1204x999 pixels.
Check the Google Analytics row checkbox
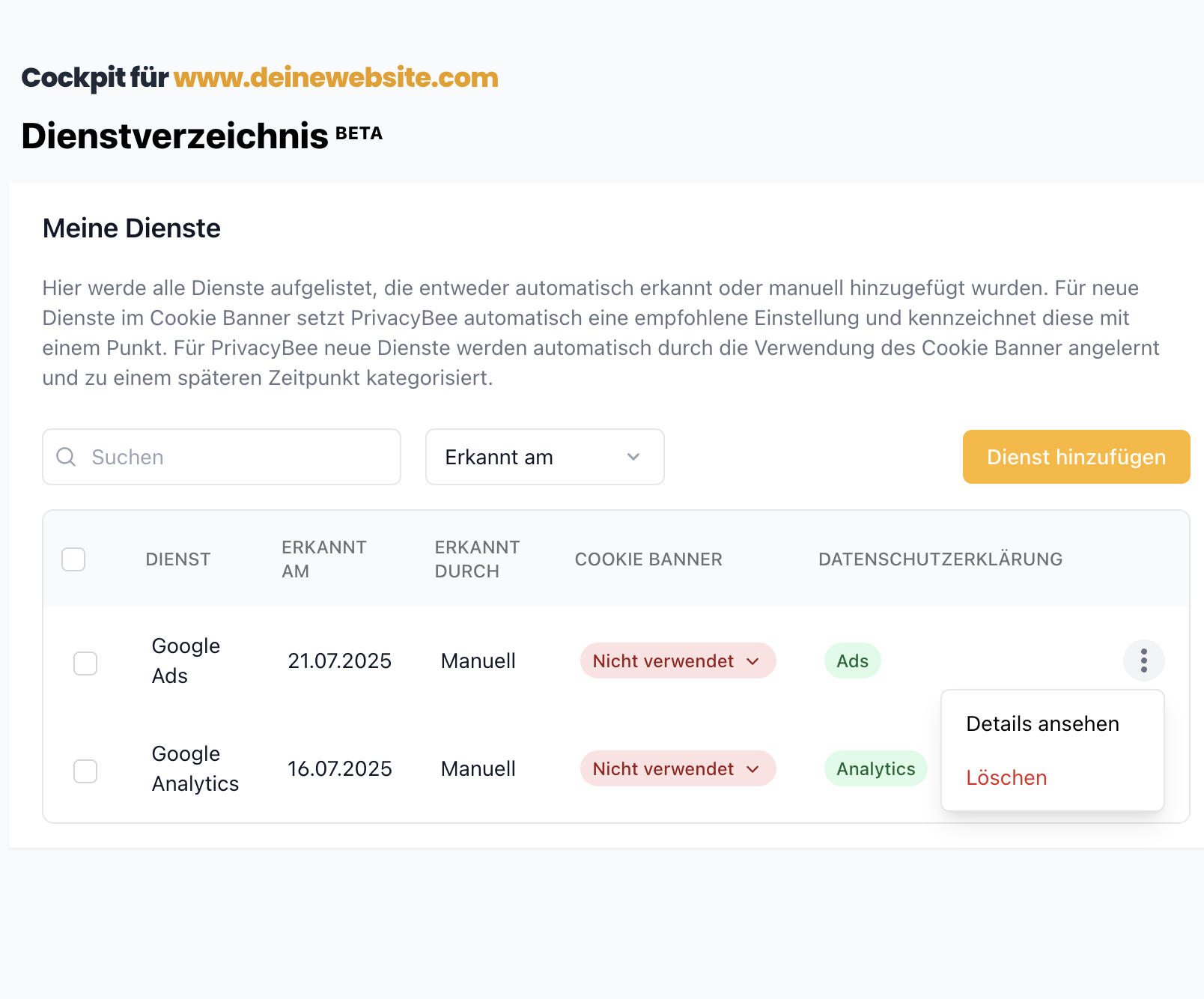pyautogui.click(x=85, y=771)
